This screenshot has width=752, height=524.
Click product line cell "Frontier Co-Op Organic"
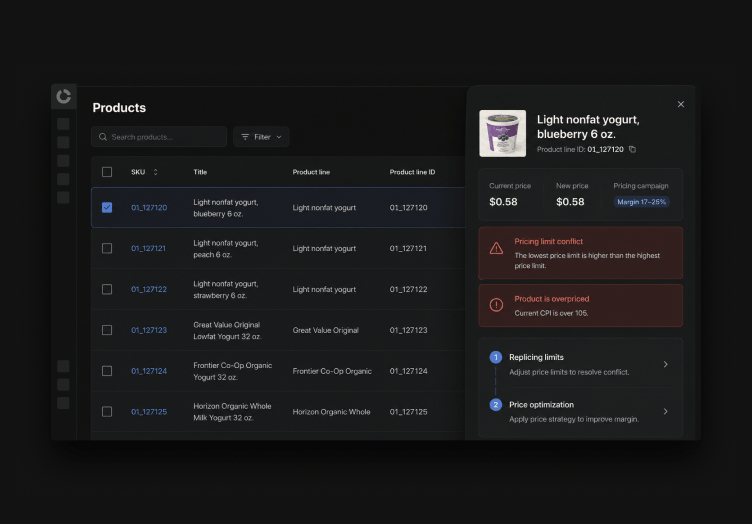(332, 371)
